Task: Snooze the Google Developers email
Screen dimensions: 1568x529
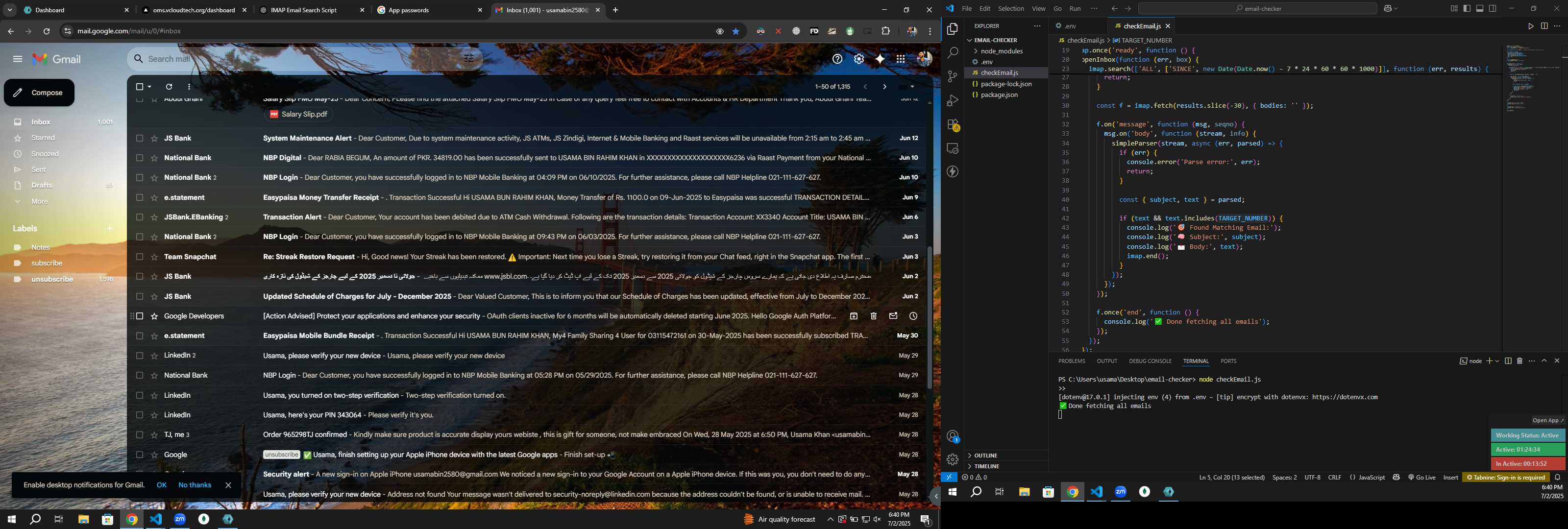Action: pyautogui.click(x=913, y=316)
